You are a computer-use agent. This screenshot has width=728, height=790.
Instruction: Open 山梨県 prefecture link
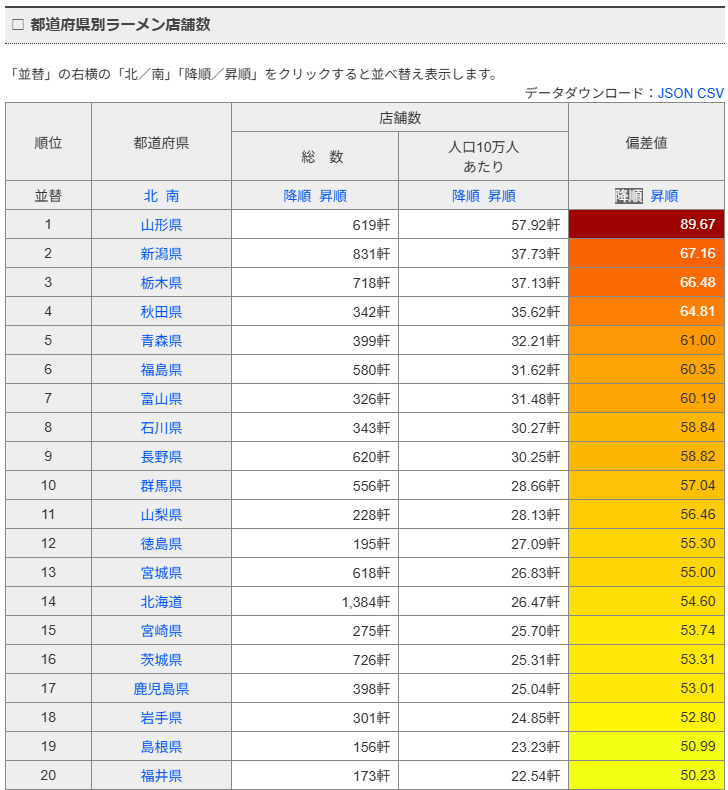[161, 514]
